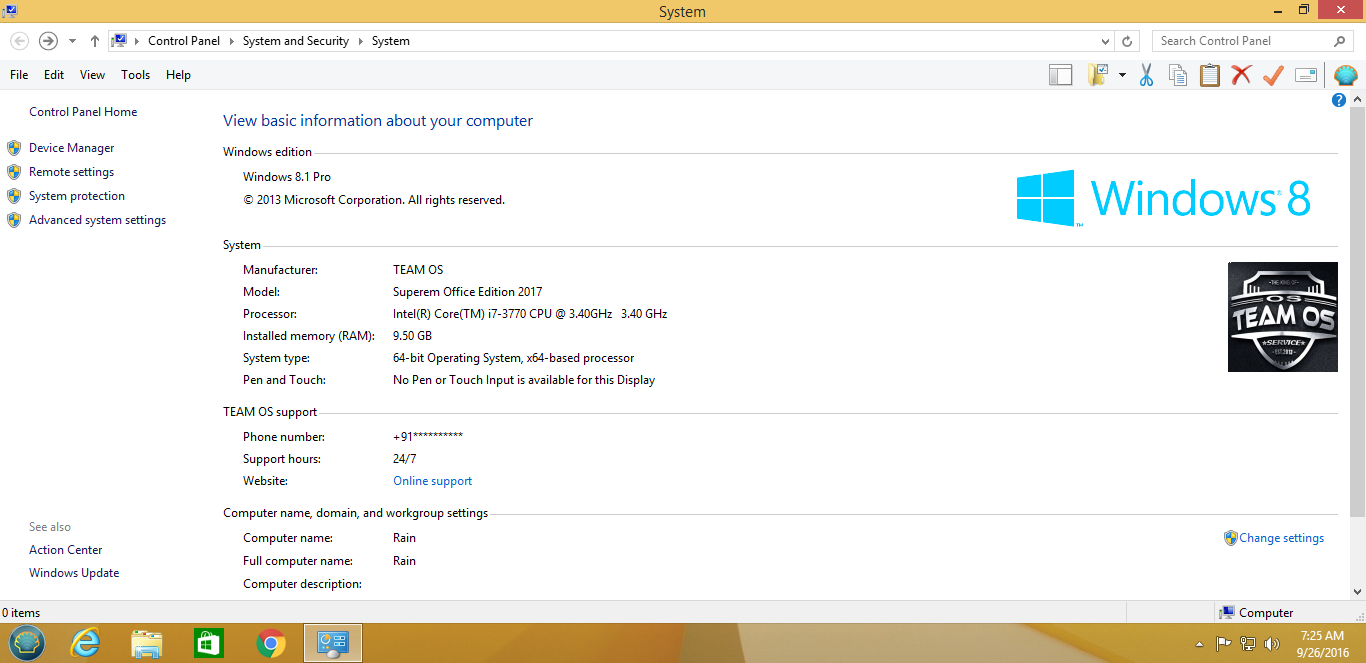Viewport: 1366px width, 663px height.
Task: Open Advanced system settings link
Action: [x=98, y=220]
